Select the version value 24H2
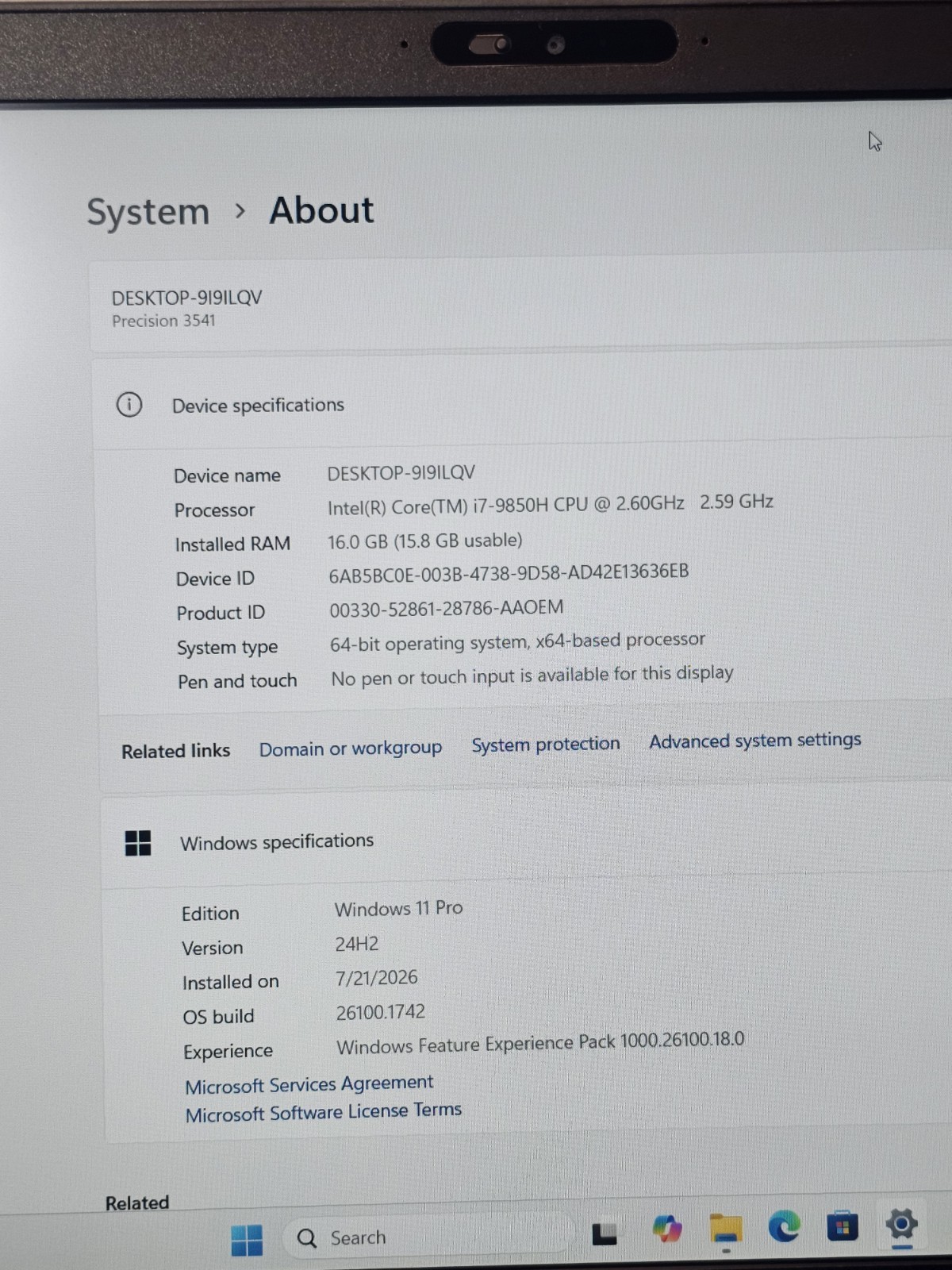 [x=357, y=944]
